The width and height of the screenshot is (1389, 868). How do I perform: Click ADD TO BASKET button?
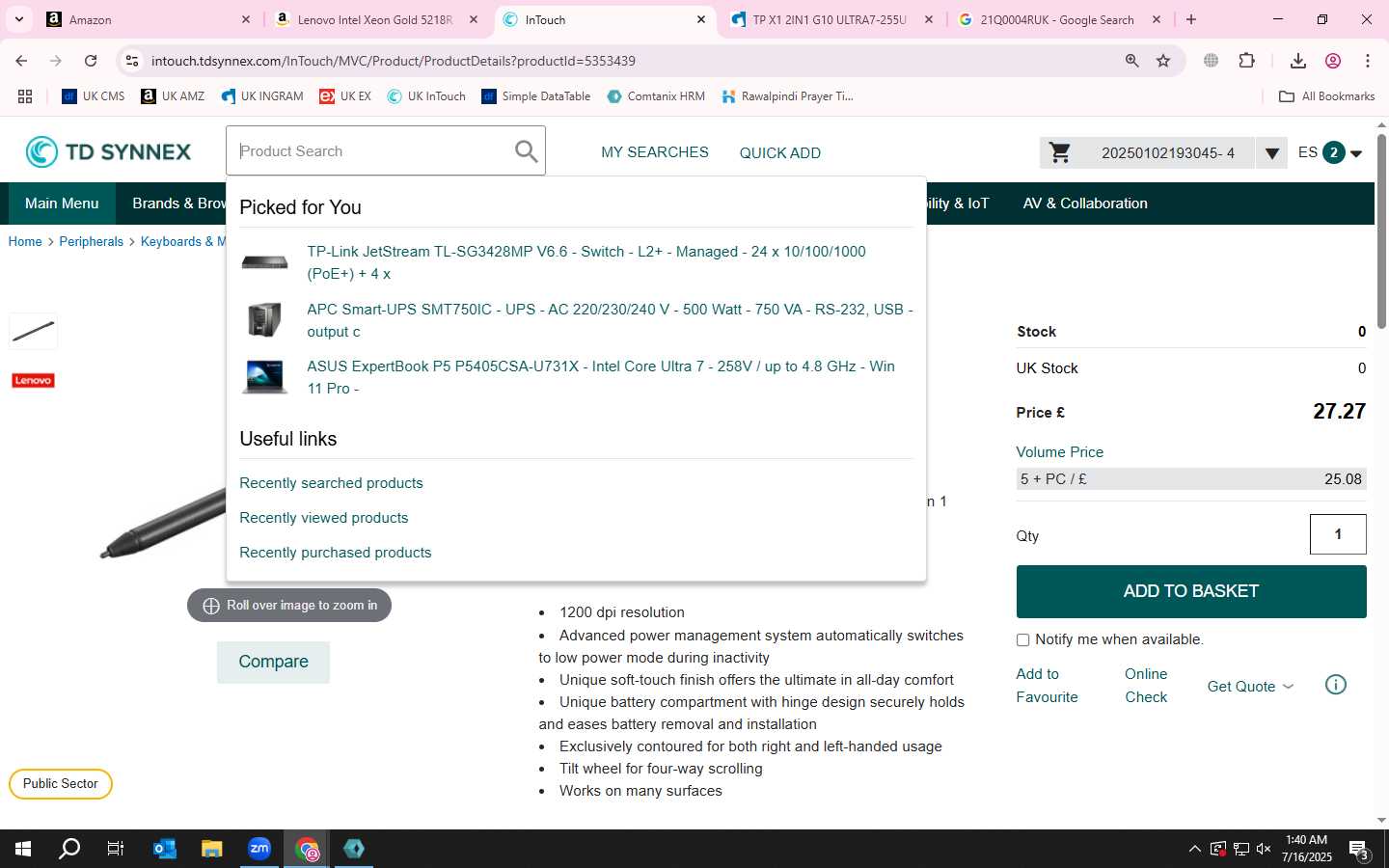click(1191, 591)
